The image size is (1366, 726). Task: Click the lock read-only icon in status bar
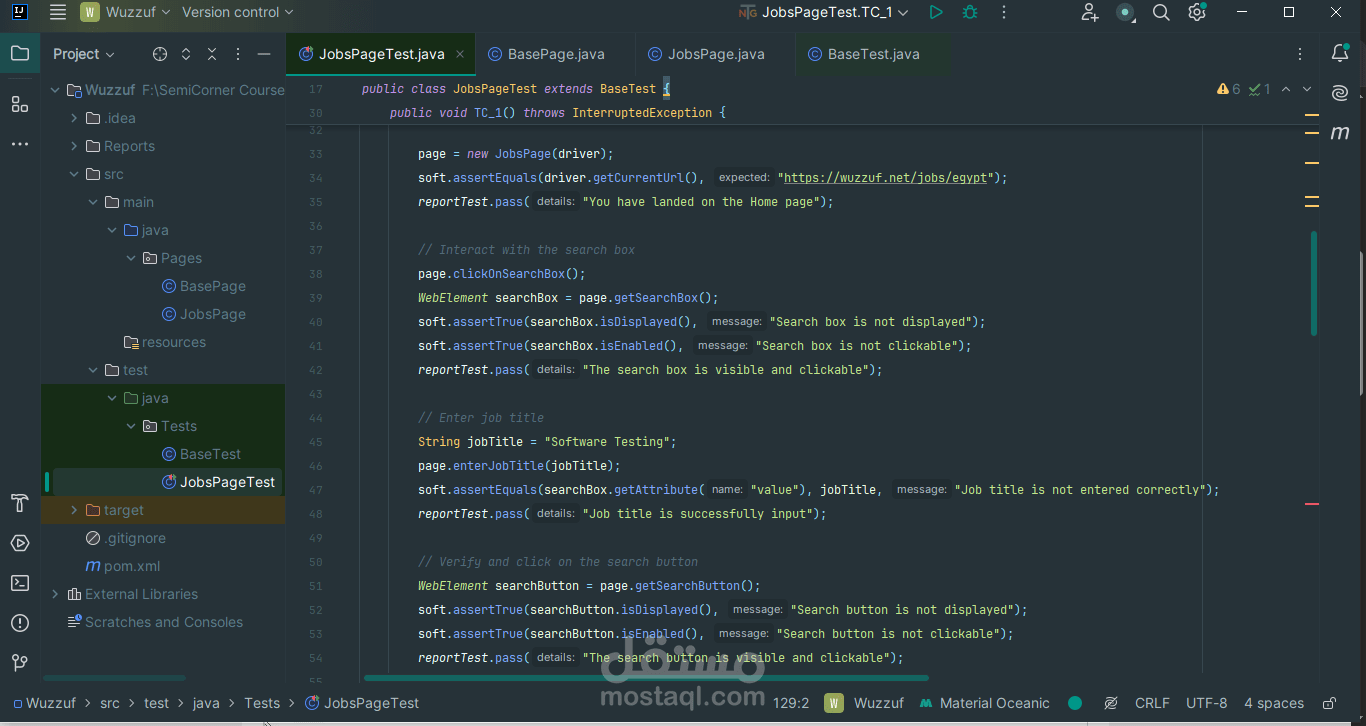click(1330, 703)
